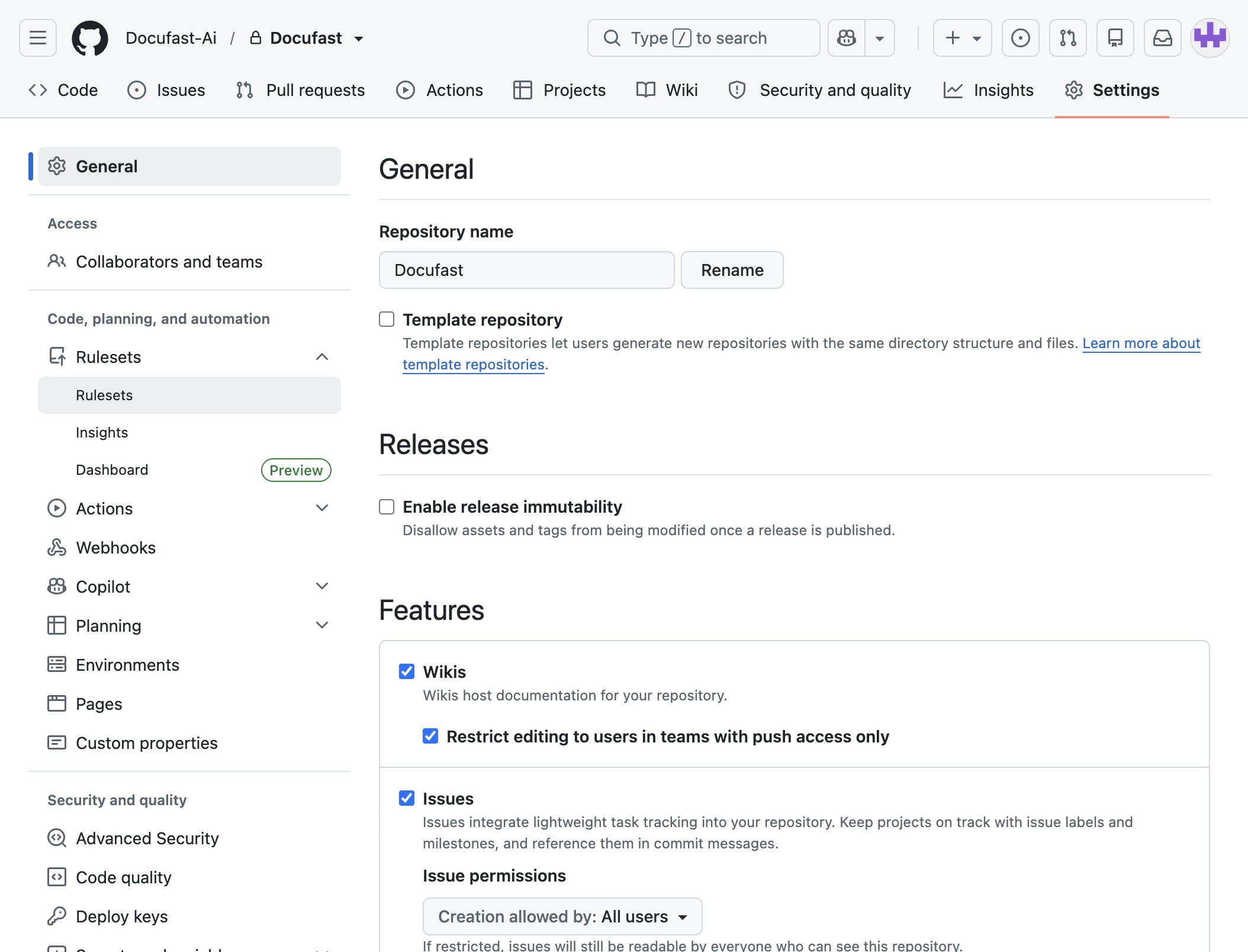Image resolution: width=1248 pixels, height=952 pixels.
Task: Open the user avatar menu
Action: tap(1210, 38)
